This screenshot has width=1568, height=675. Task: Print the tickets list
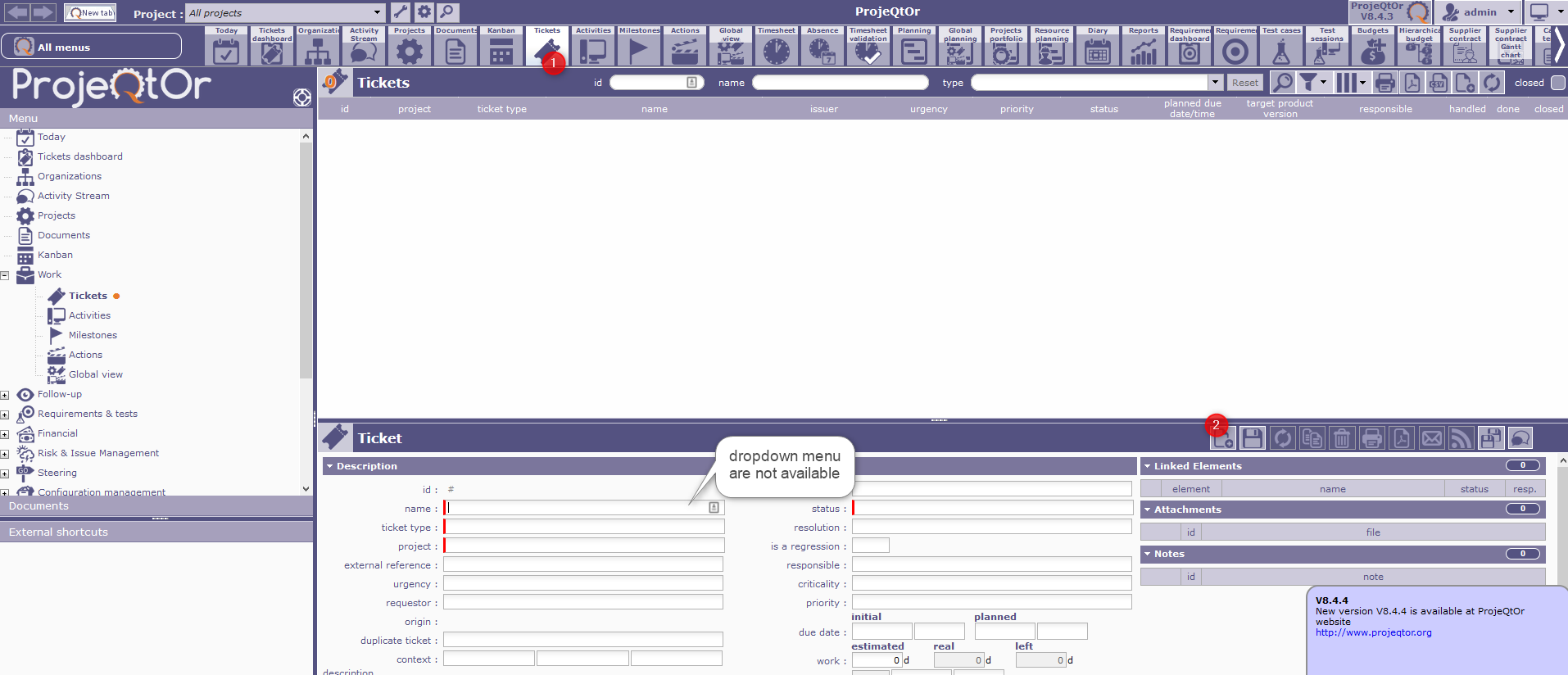point(1384,83)
